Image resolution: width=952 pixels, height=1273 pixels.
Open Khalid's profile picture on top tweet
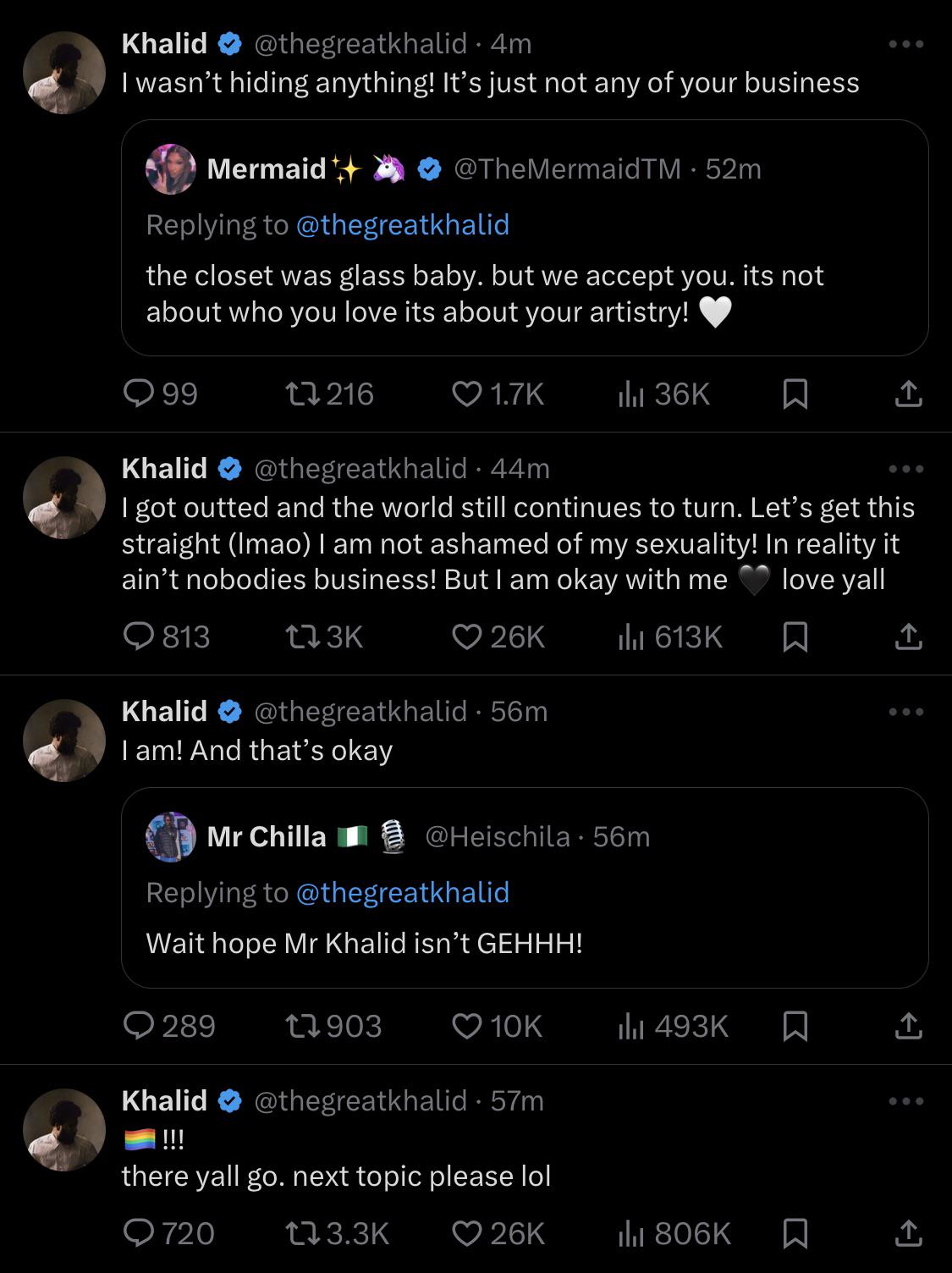[64, 73]
